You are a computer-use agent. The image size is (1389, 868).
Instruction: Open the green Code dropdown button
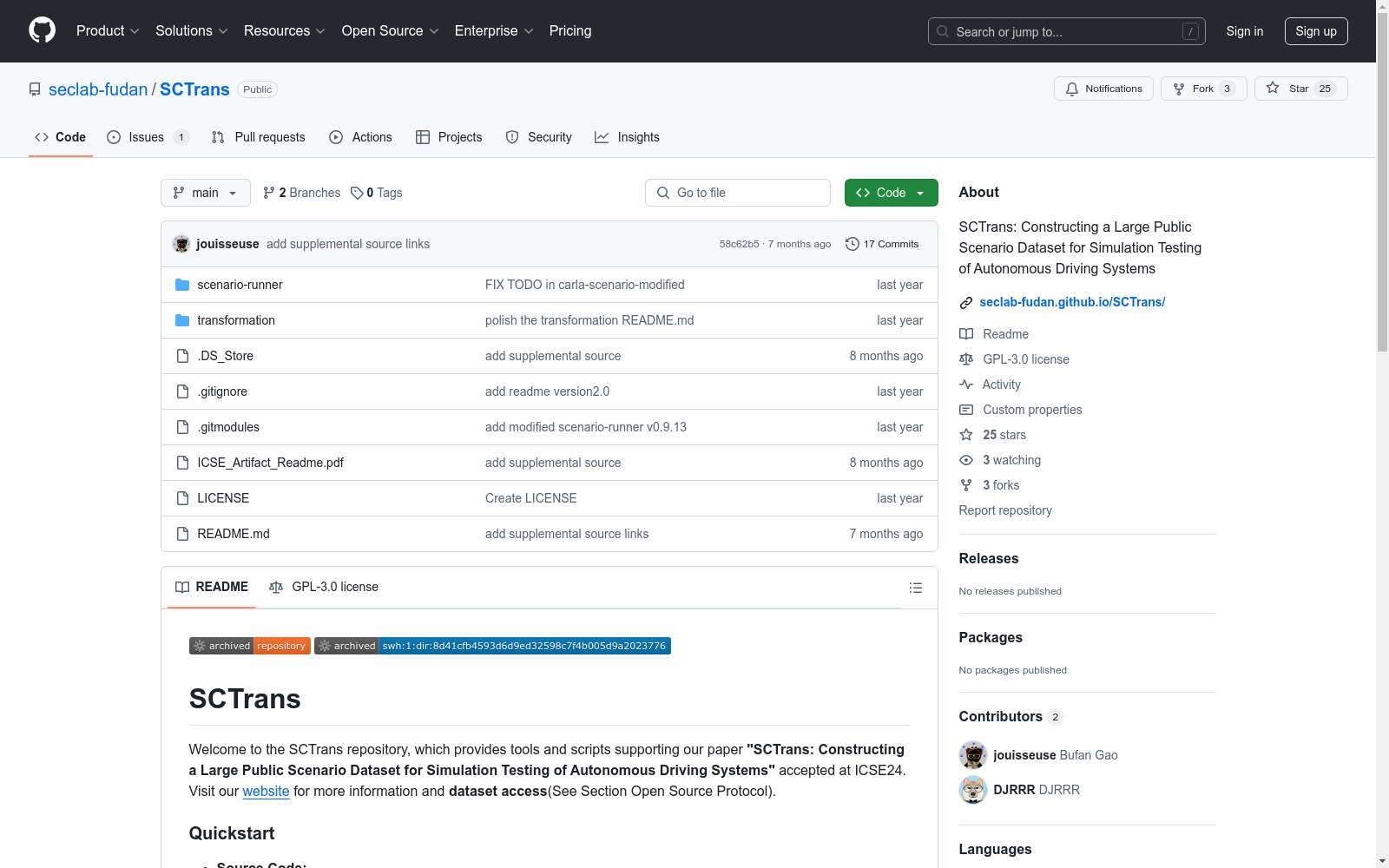(x=891, y=193)
